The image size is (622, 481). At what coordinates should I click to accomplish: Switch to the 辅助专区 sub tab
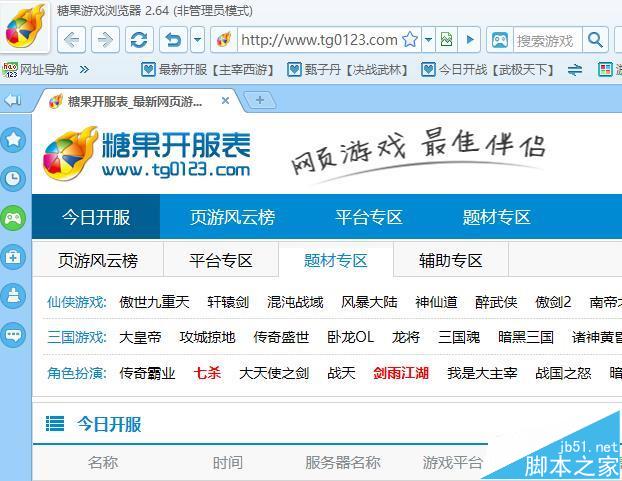pyautogui.click(x=451, y=261)
